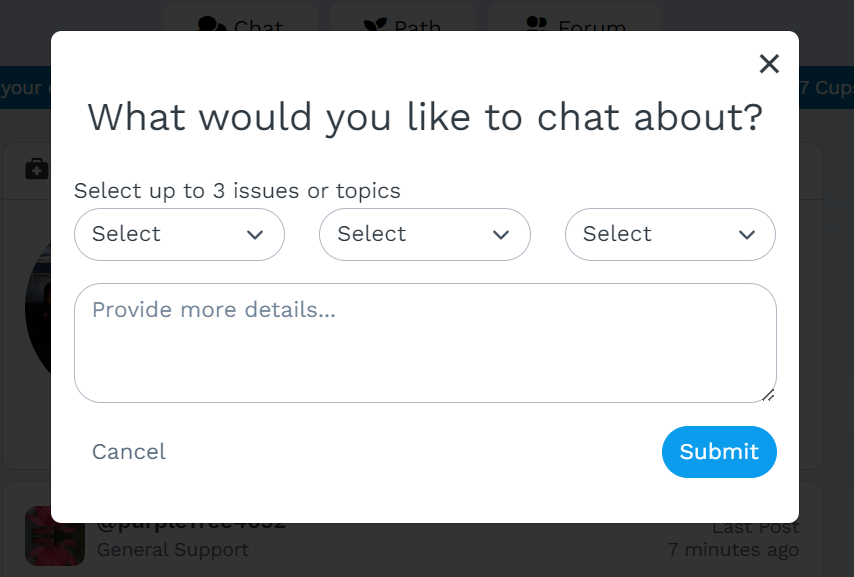The image size is (854, 577).
Task: Click the first aid kit icon
Action: click(37, 169)
